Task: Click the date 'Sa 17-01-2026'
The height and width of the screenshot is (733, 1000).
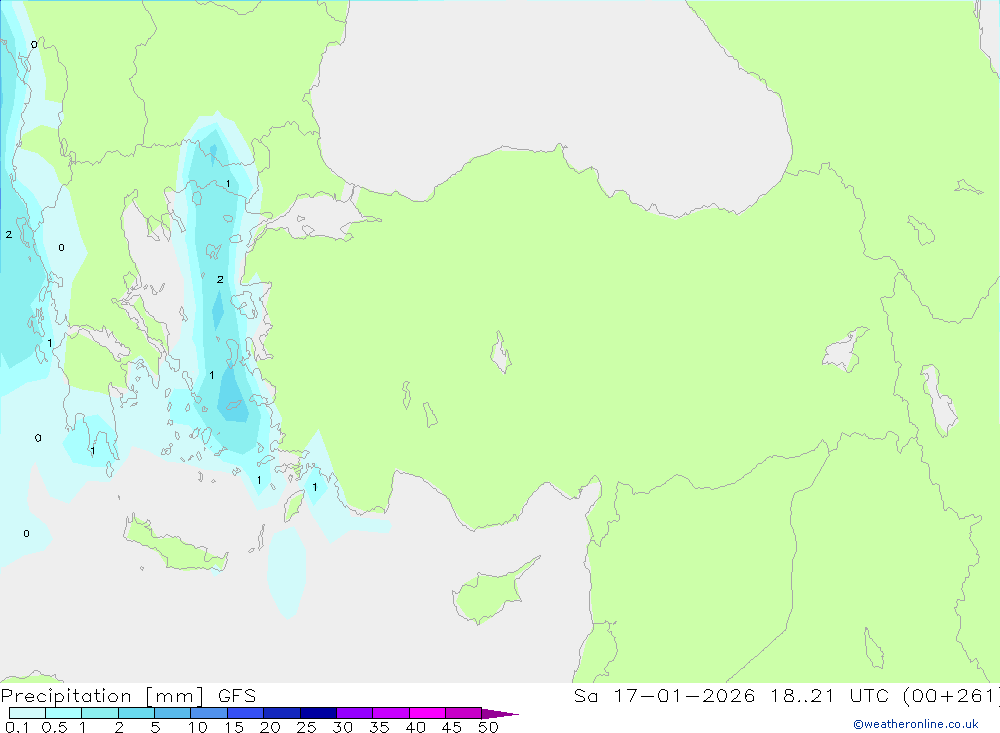Action: coord(665,696)
